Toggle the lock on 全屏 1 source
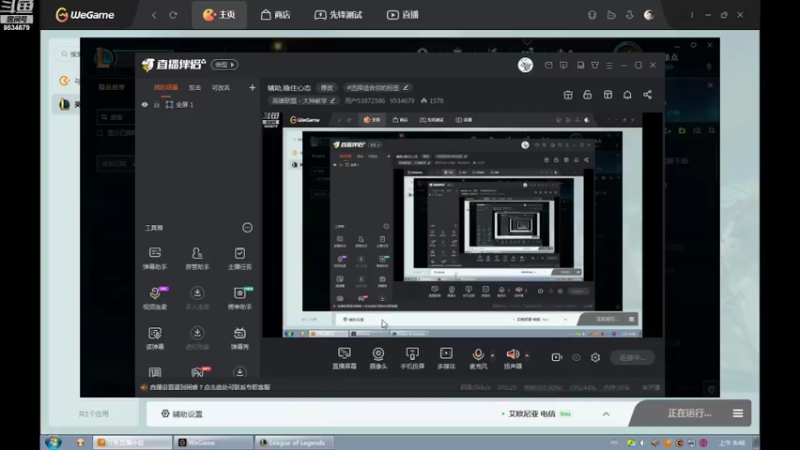 click(x=157, y=105)
